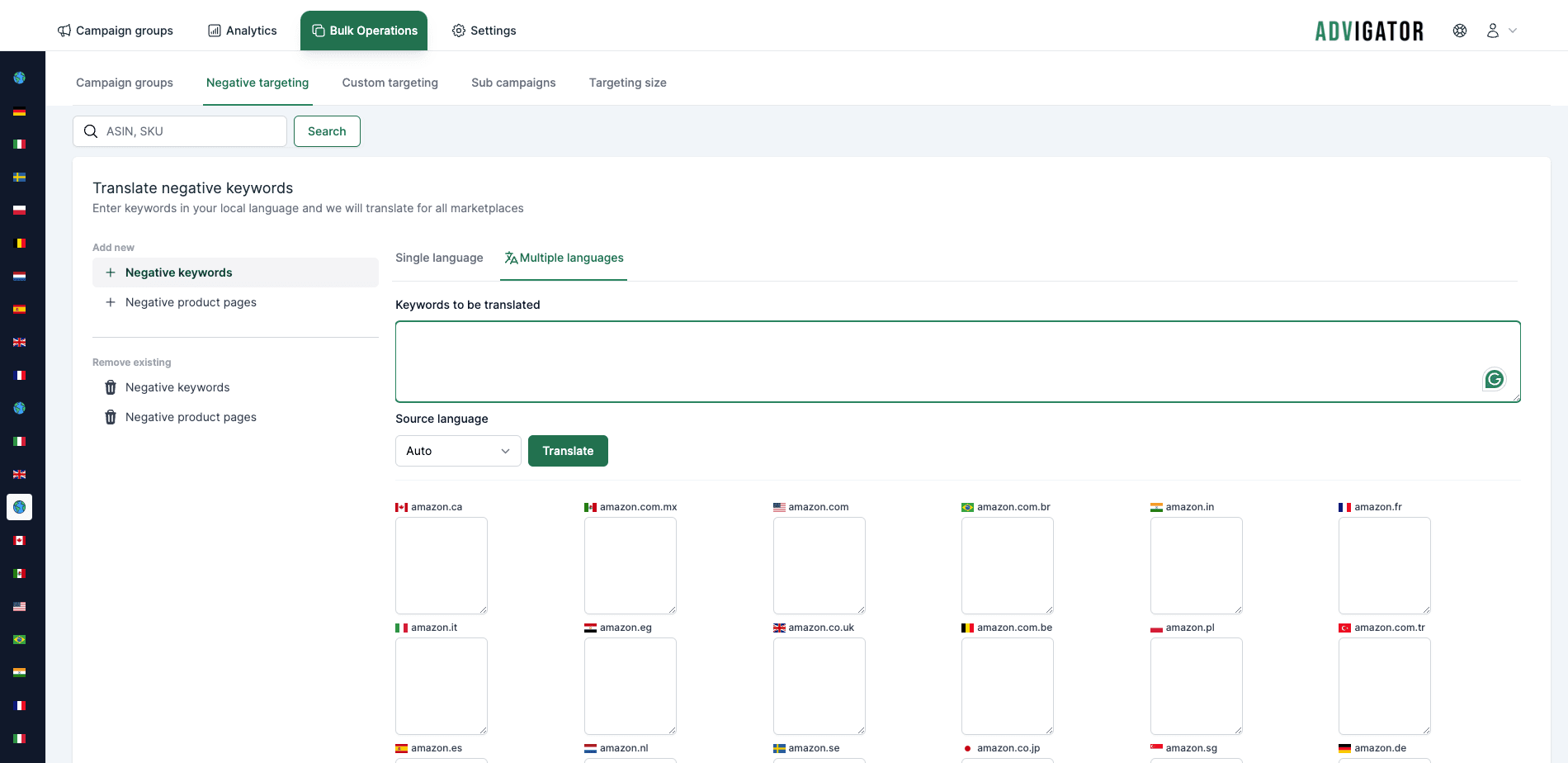Open the Settings menu item
The height and width of the screenshot is (763, 1568).
pyautogui.click(x=484, y=31)
